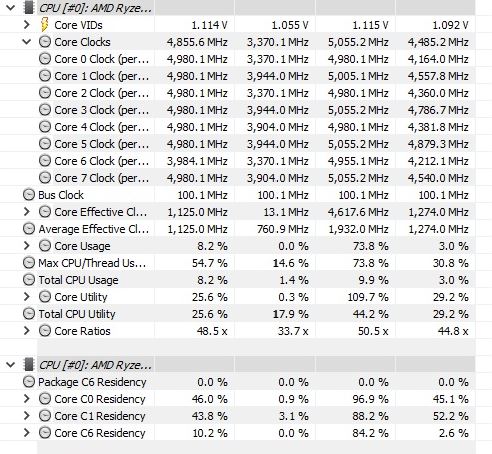Click the Total CPU Usage sensor icon
492x454 pixels.
[x=29, y=280]
